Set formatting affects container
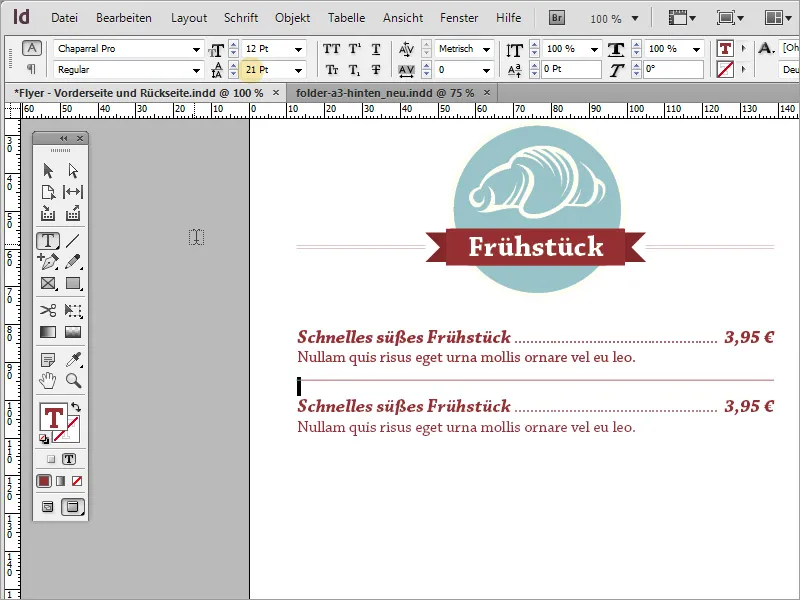800x600 pixels. coord(51,459)
